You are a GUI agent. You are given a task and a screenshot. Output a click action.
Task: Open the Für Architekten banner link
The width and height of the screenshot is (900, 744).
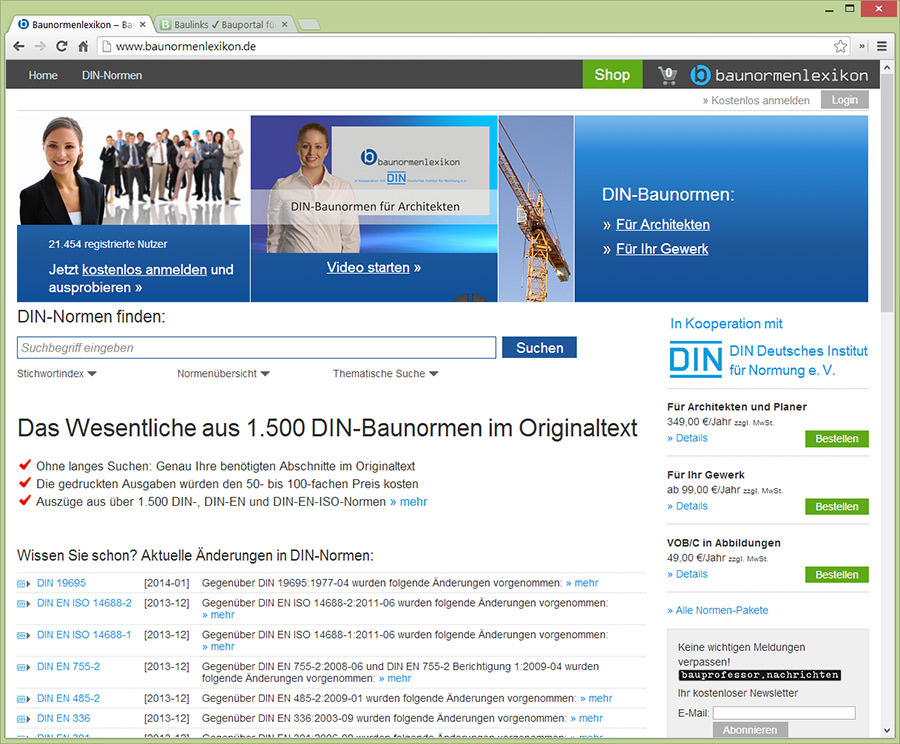(x=663, y=224)
